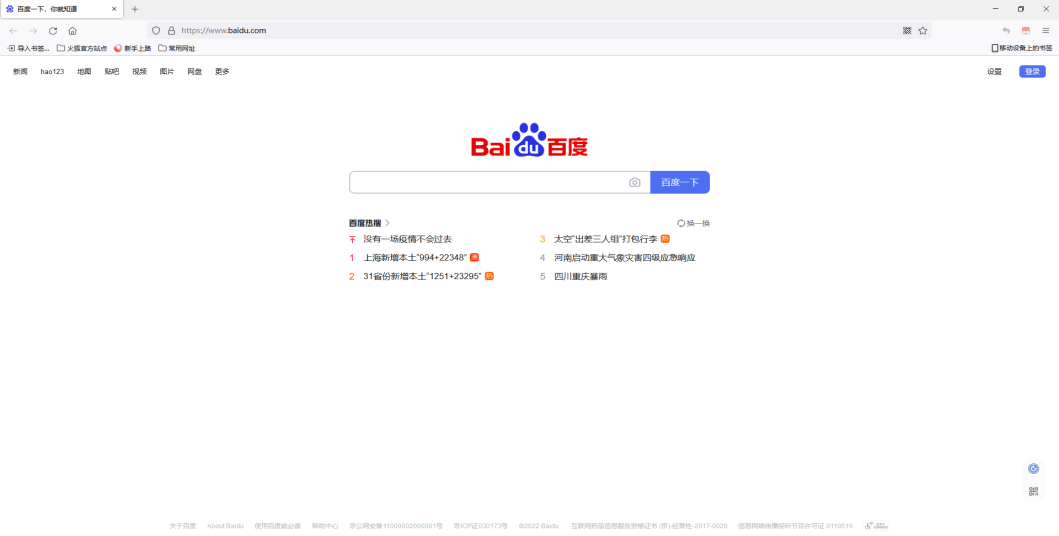Open hot topic 四川重庆暴雨
Viewport: 1059px width, 536px height.
coord(580,276)
